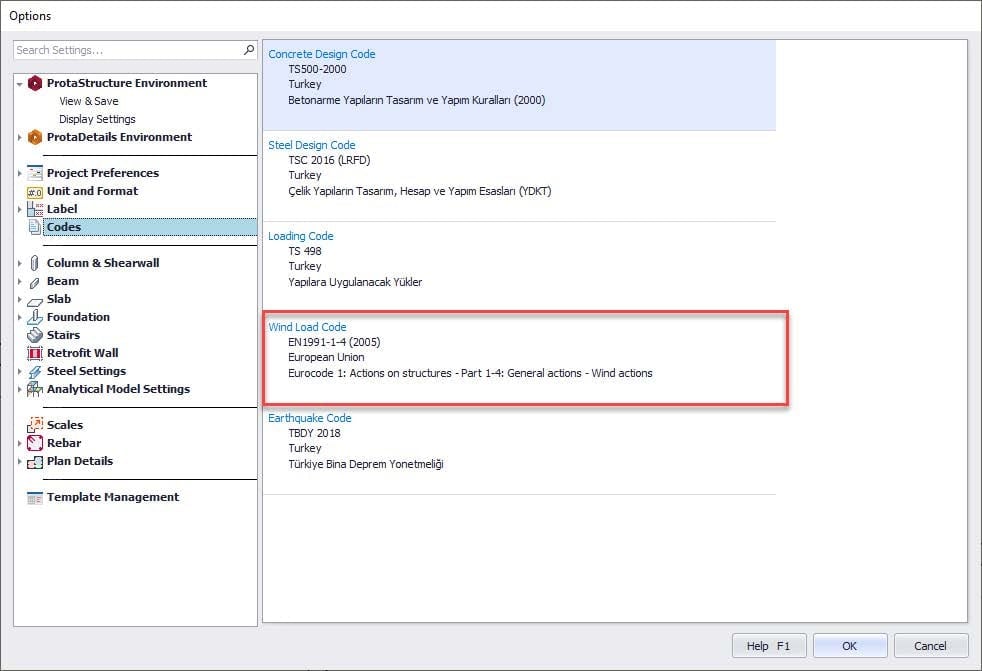982x671 pixels.
Task: Click the Steel Settings icon
Action: (35, 372)
